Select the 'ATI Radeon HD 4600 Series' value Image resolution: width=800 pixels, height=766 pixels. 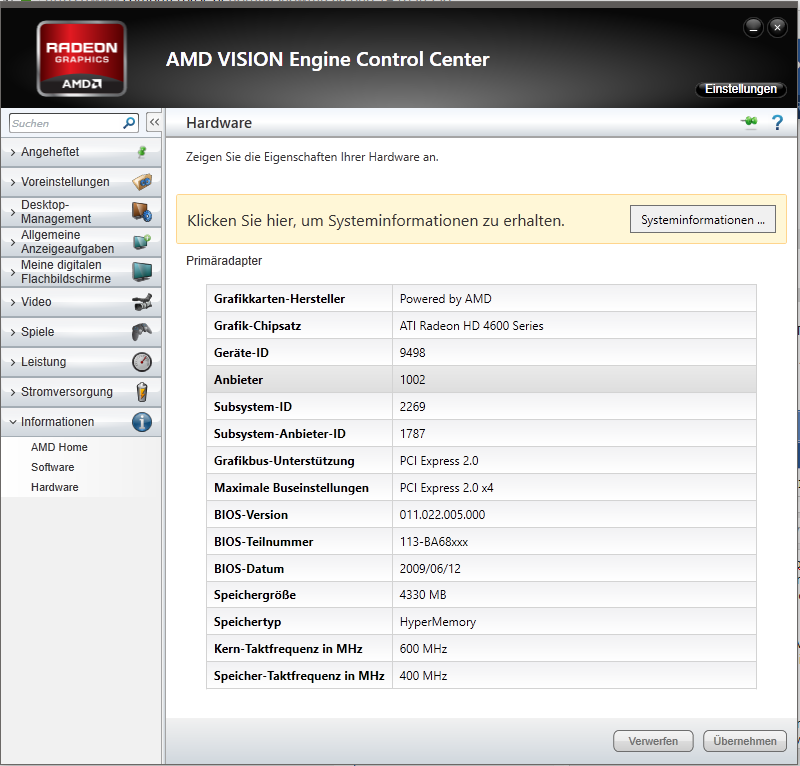coord(471,326)
